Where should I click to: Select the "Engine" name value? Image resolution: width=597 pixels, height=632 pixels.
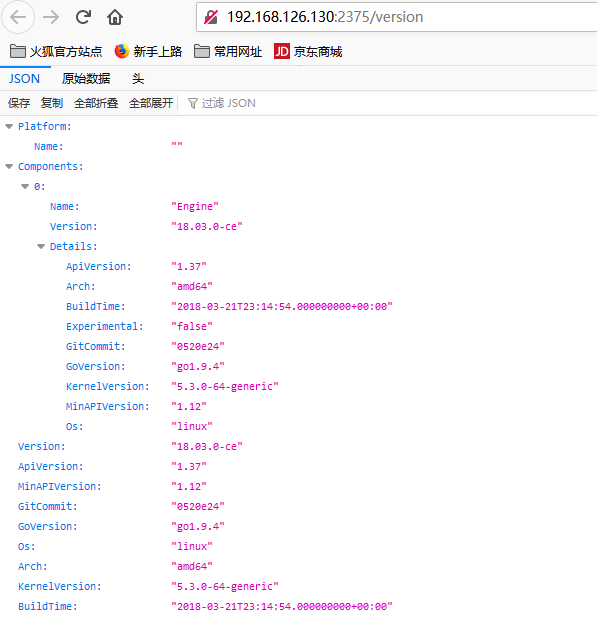point(195,206)
